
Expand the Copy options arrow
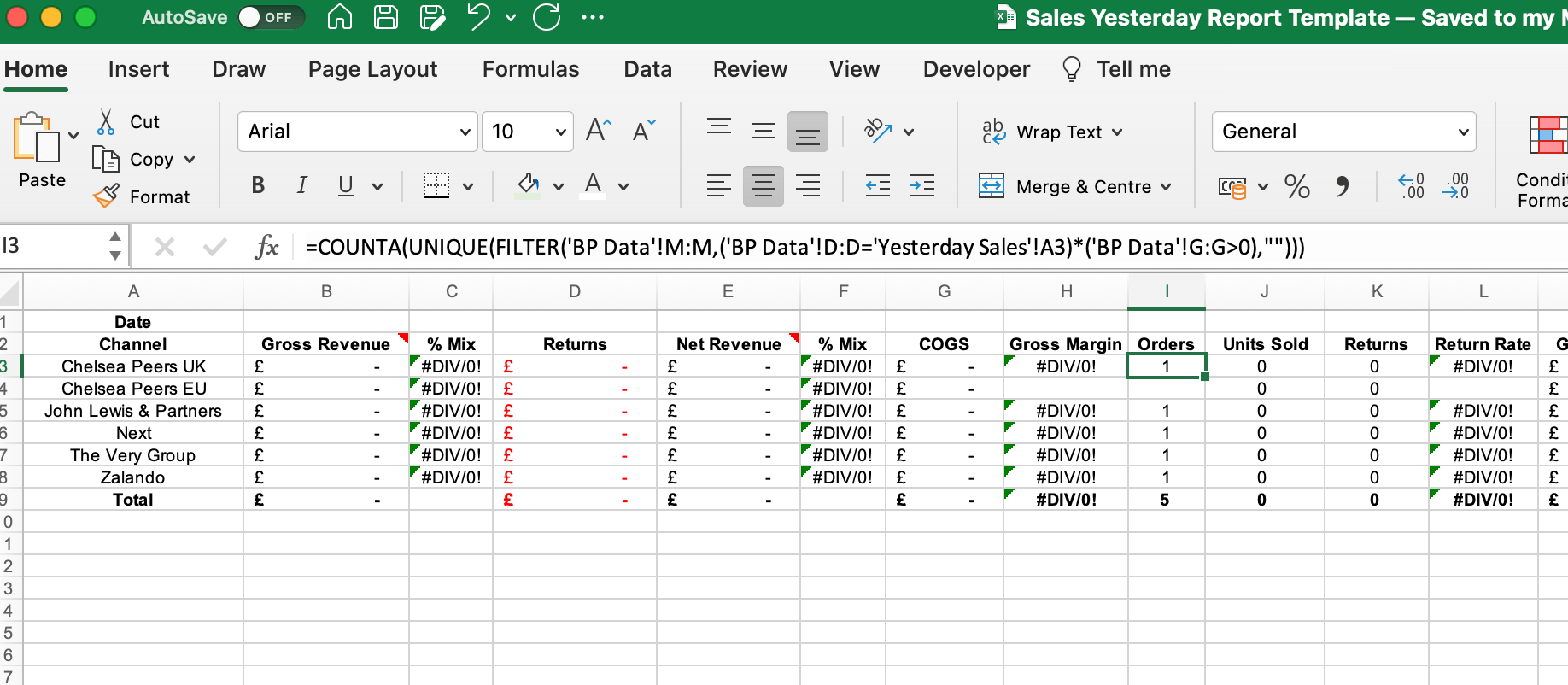[190, 160]
